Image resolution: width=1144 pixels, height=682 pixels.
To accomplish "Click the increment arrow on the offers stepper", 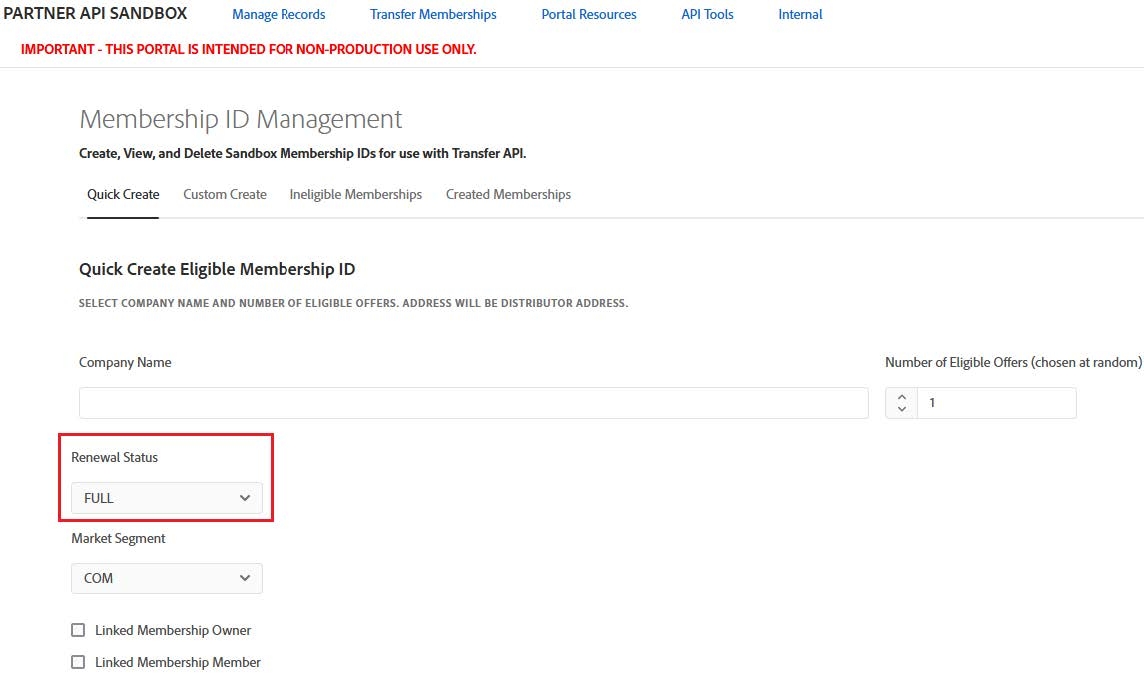I will pyautogui.click(x=901, y=396).
